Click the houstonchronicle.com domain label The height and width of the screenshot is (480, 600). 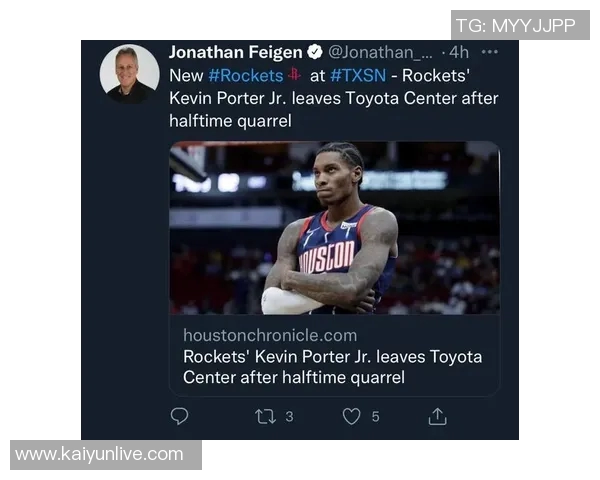coord(270,335)
